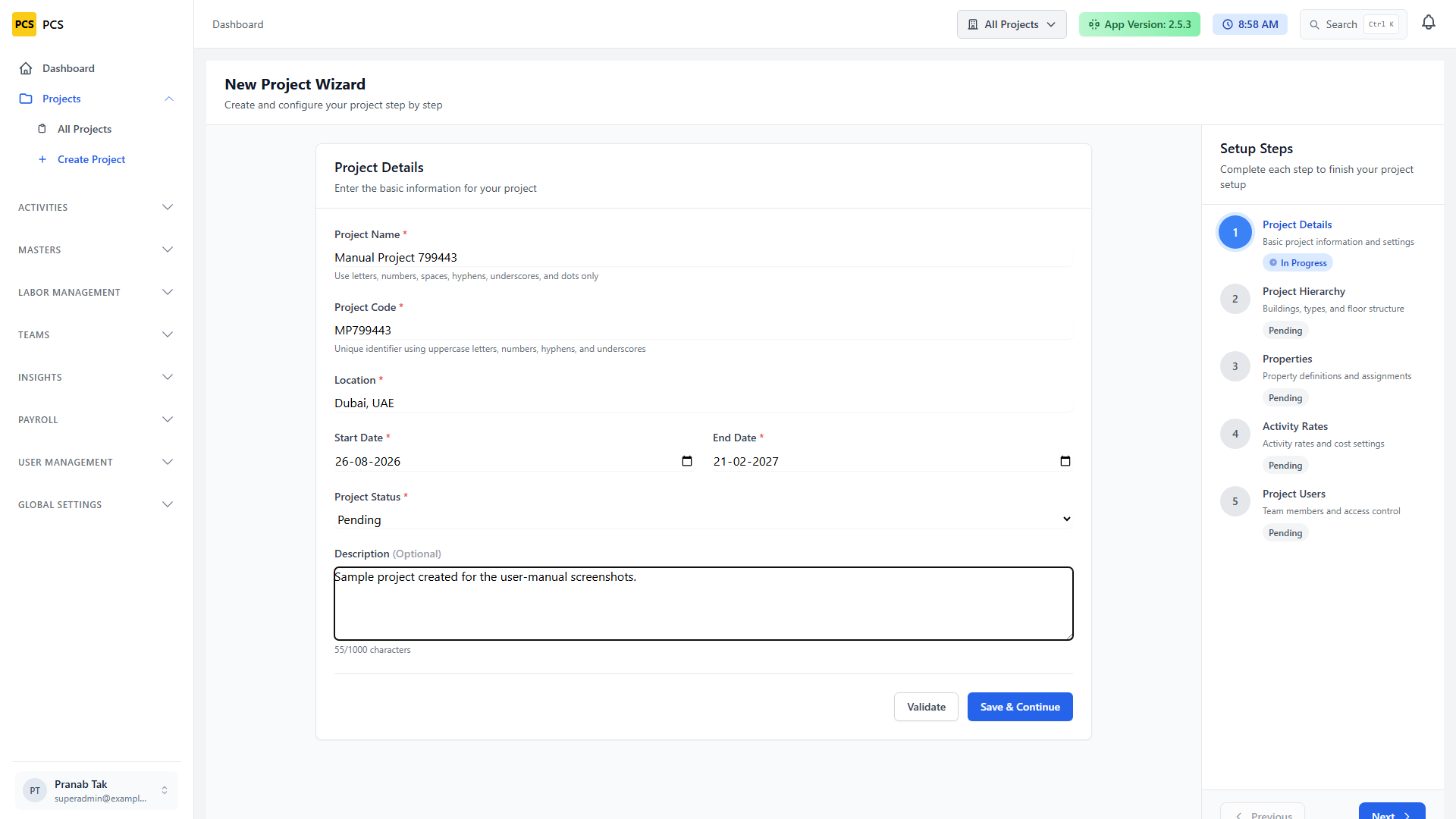Open the Project Status dropdown
This screenshot has width=1456, height=819.
(x=703, y=519)
